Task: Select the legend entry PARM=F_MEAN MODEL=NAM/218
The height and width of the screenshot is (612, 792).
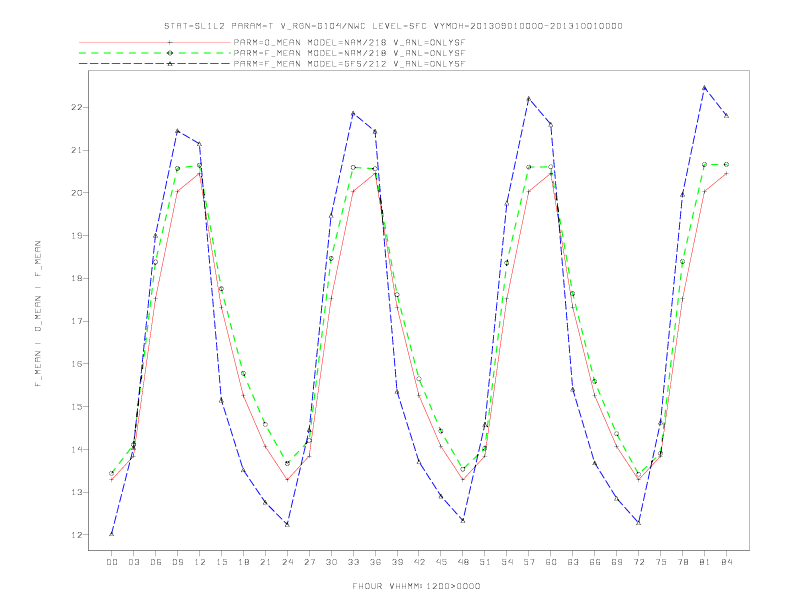Action: click(349, 53)
